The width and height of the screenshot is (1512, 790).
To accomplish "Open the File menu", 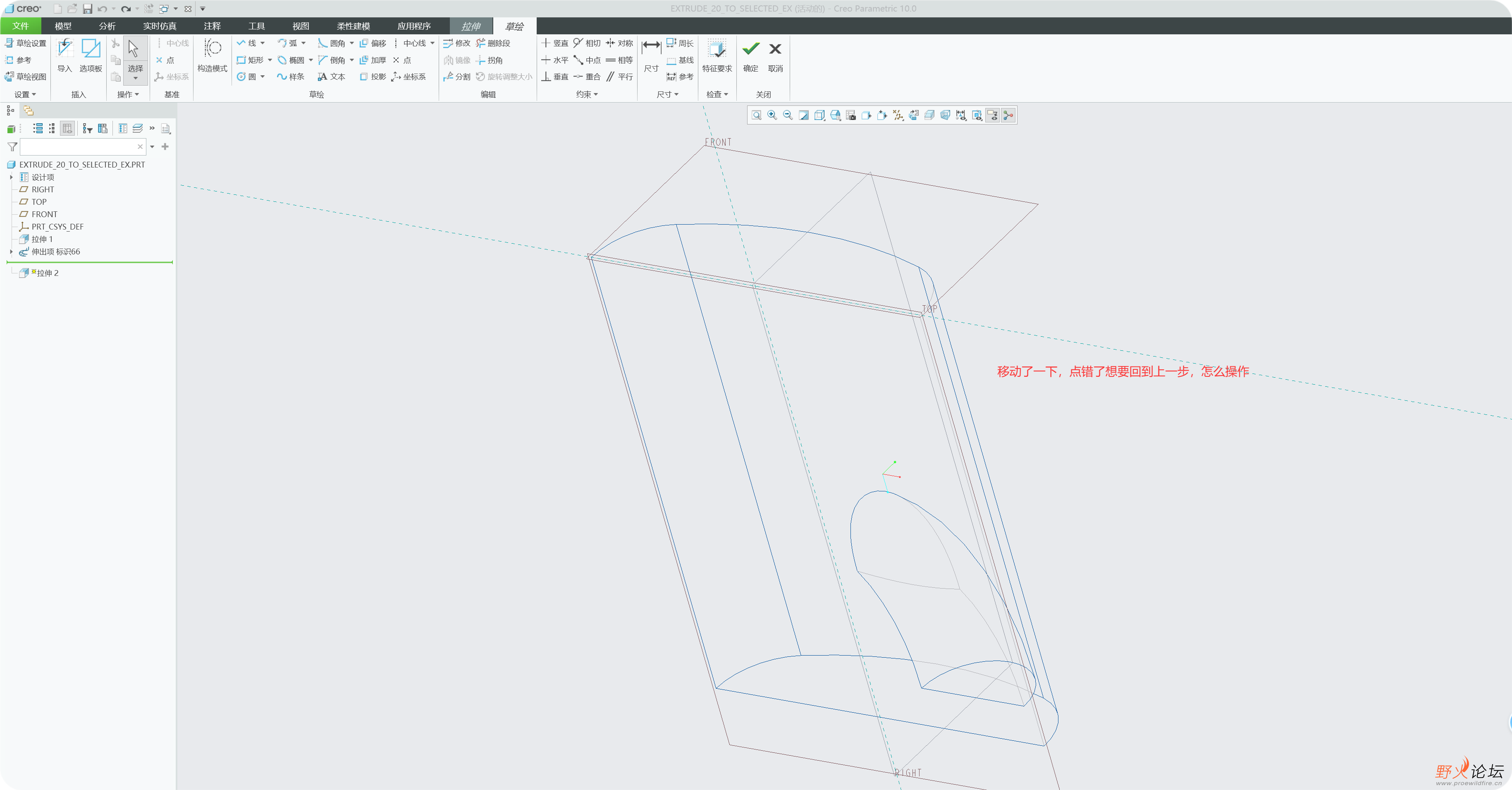I will tap(21, 26).
